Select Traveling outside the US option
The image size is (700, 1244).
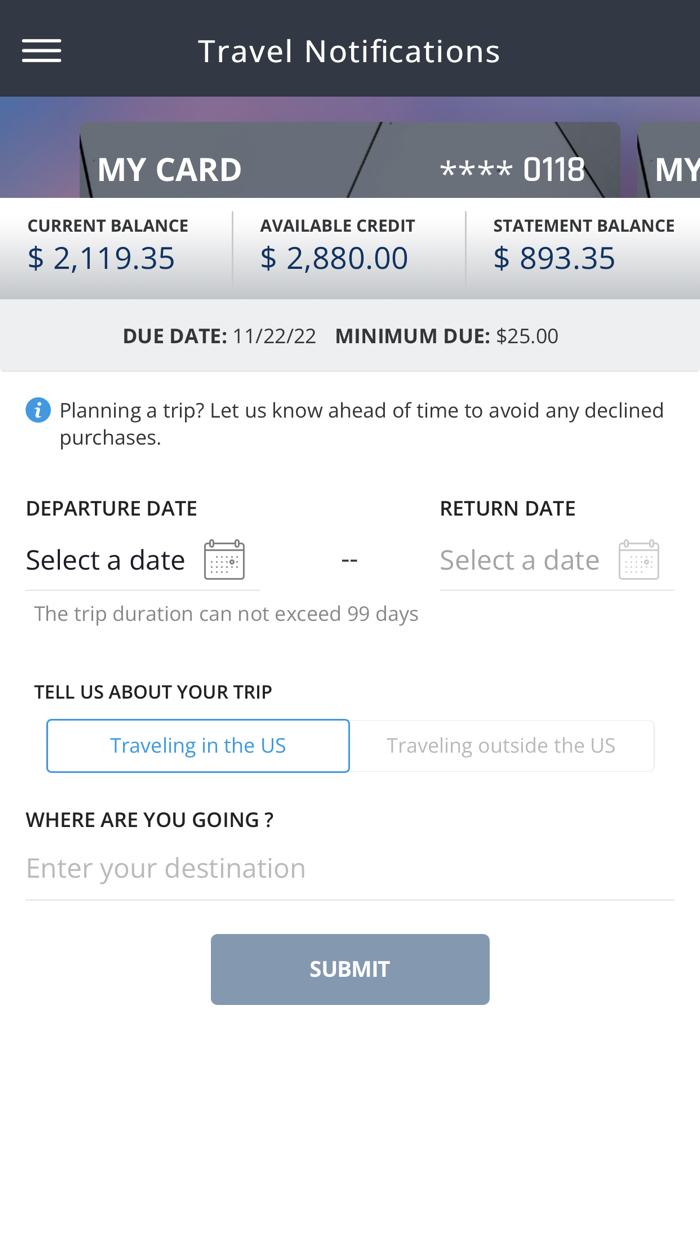[x=502, y=745]
